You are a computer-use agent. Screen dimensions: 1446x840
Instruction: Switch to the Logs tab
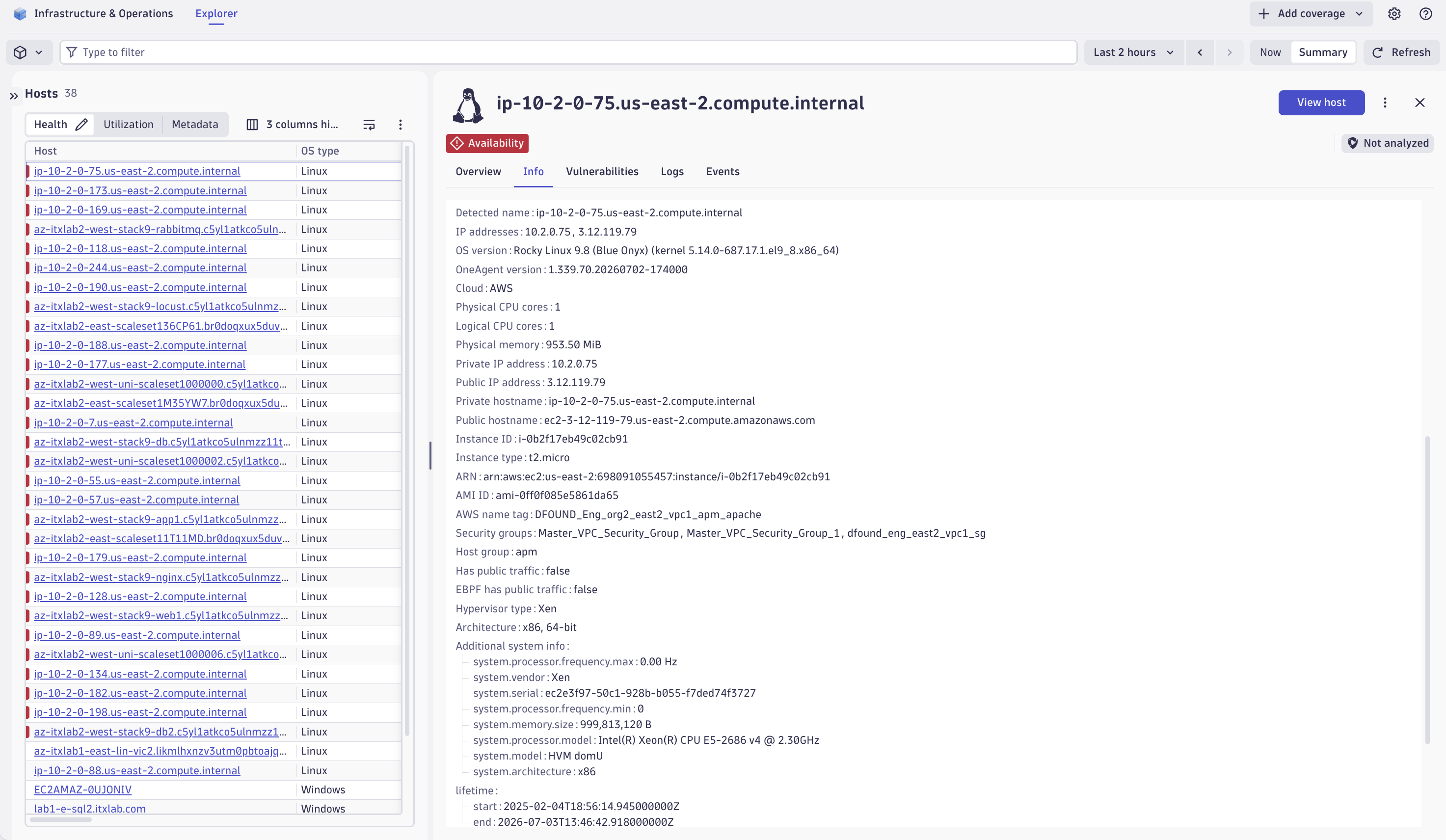point(672,172)
